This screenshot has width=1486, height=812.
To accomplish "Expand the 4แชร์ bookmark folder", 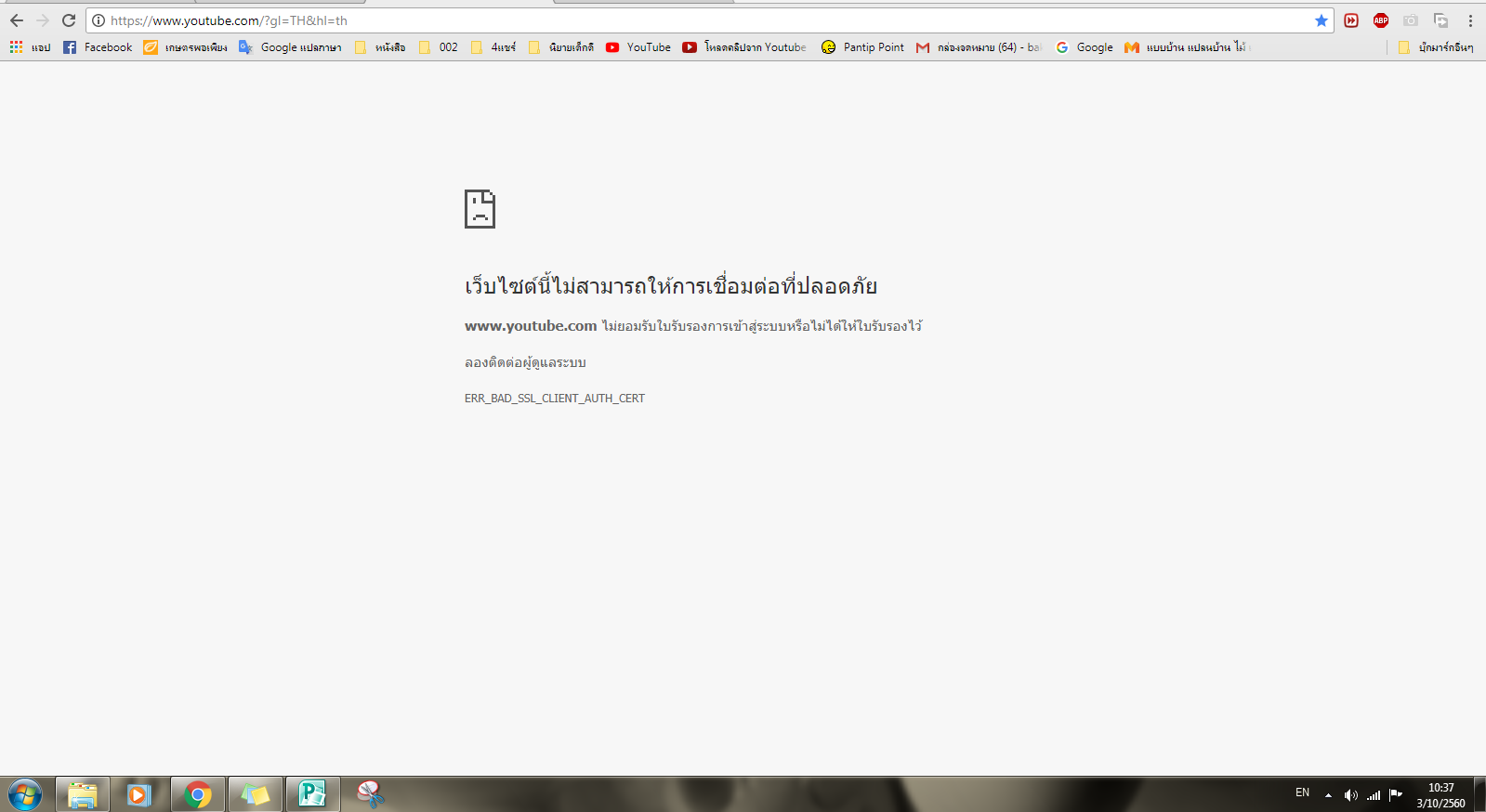I will click(493, 47).
